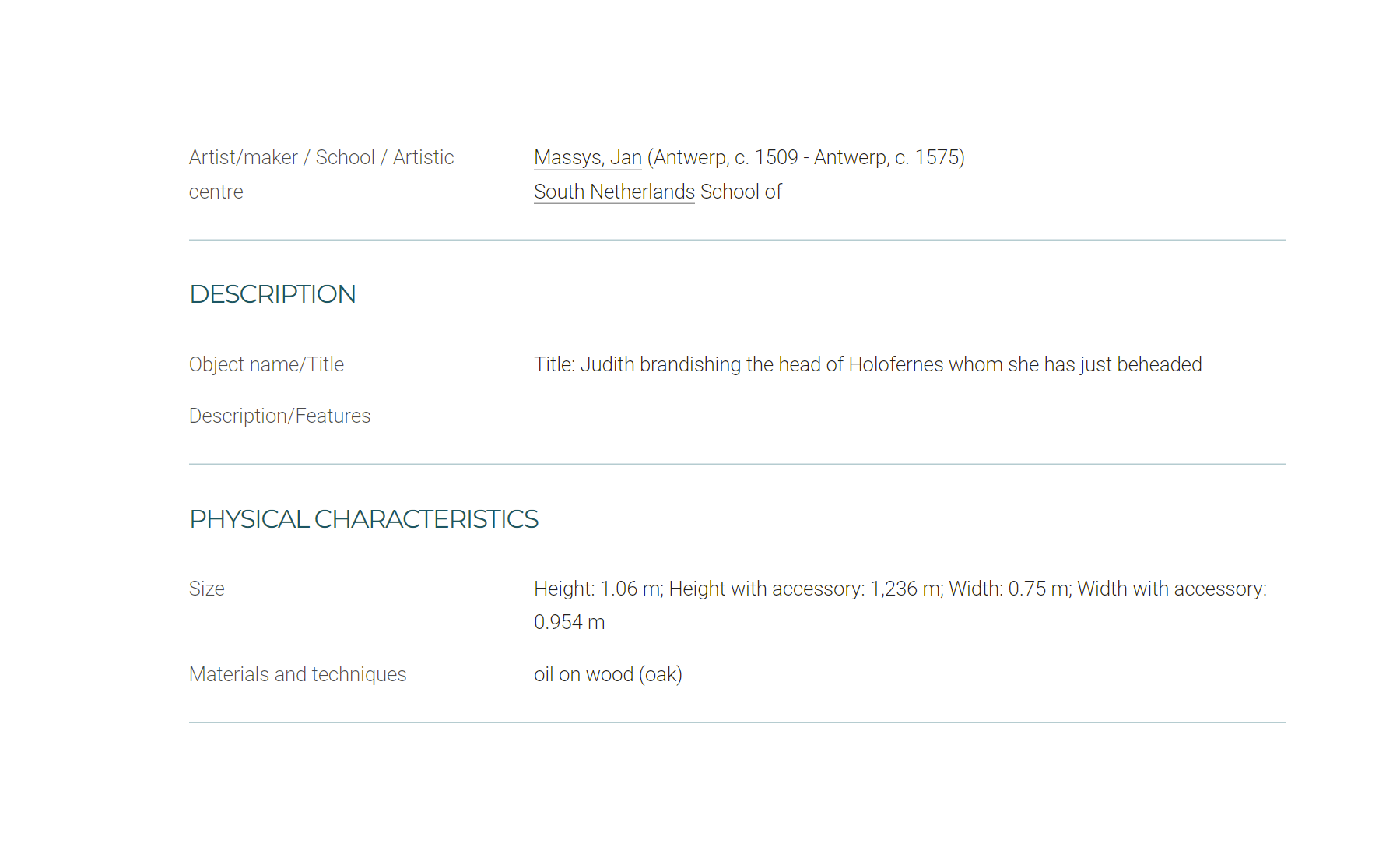Click the Description/Features label
The image size is (1400, 847).
279,416
